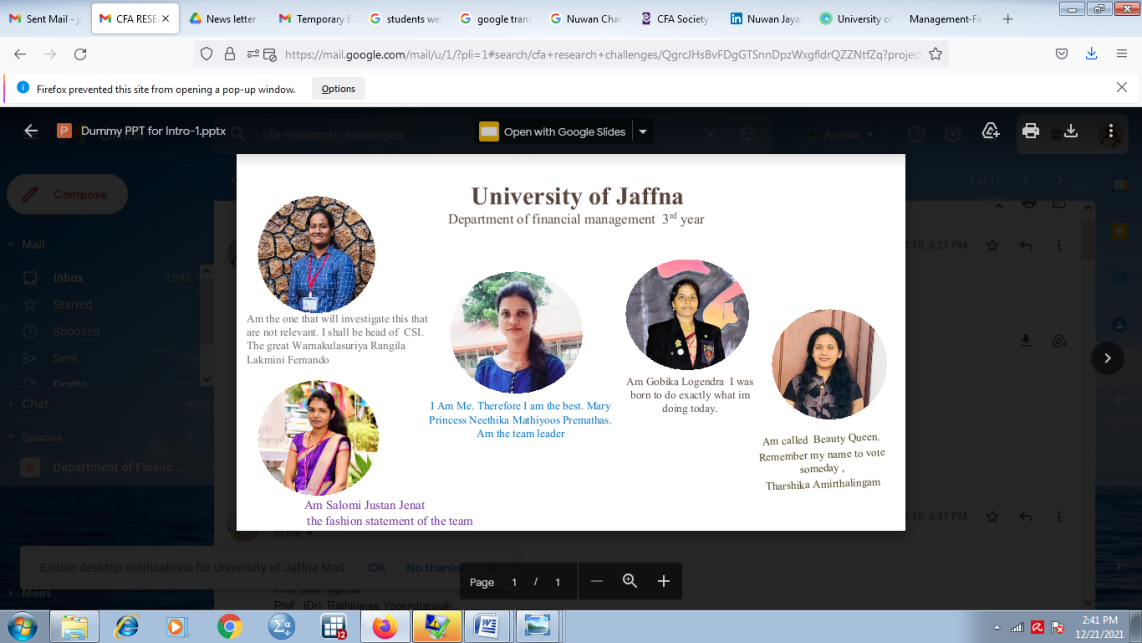Viewport: 1142px width, 643px height.
Task: Click the back arrow to close preview
Action: click(x=31, y=131)
